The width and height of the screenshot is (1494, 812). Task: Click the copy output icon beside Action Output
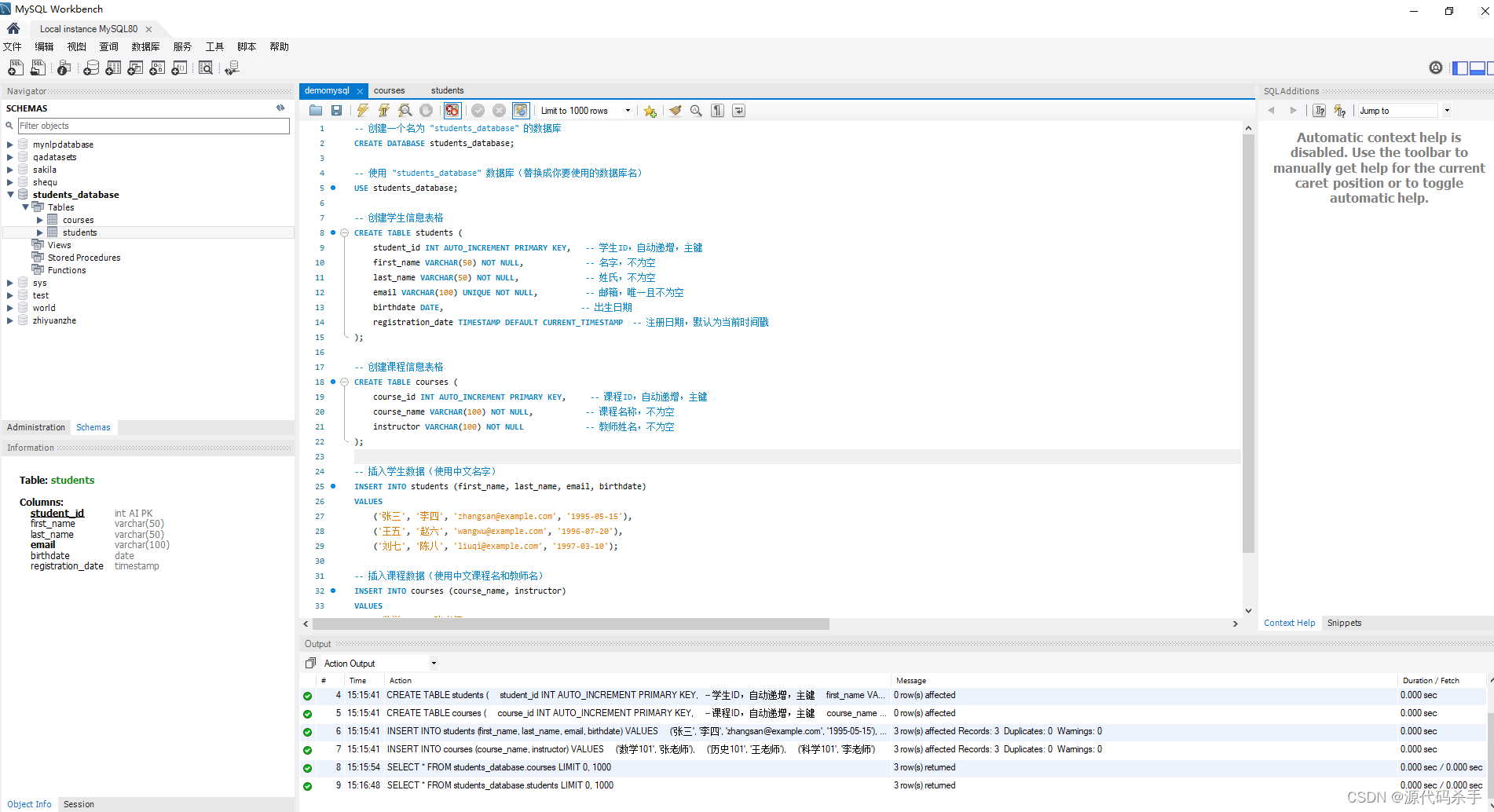(x=310, y=663)
